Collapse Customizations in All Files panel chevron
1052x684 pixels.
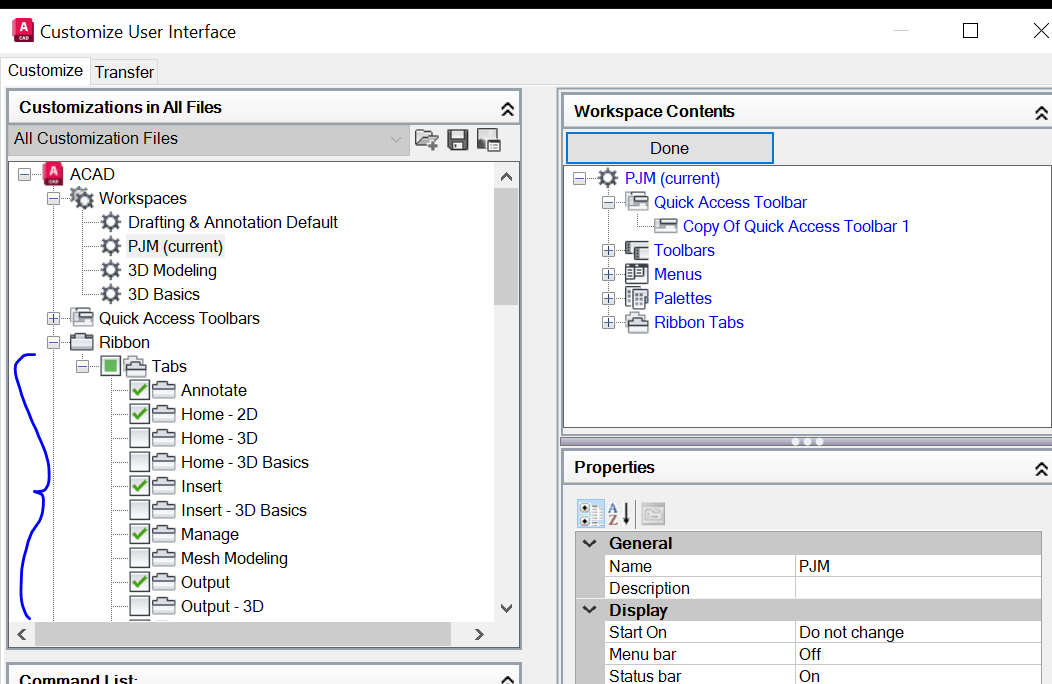[x=507, y=109]
